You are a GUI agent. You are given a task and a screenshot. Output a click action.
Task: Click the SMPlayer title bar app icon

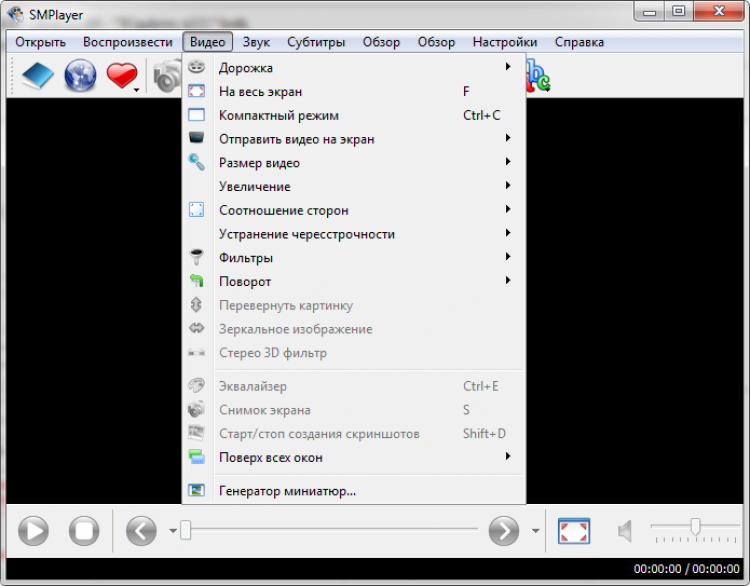pos(15,14)
